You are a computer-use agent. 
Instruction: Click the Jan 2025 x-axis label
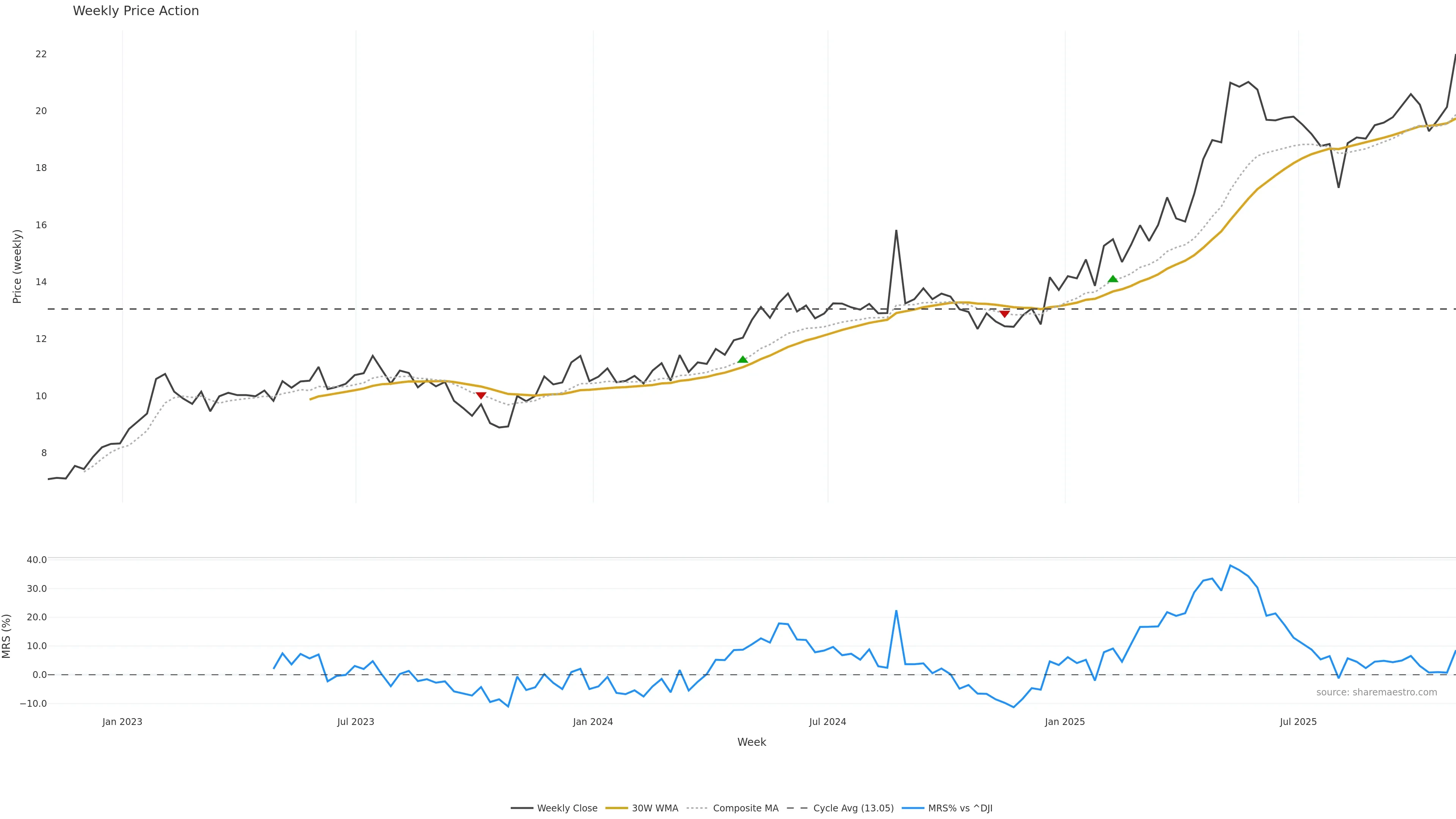click(x=1065, y=722)
